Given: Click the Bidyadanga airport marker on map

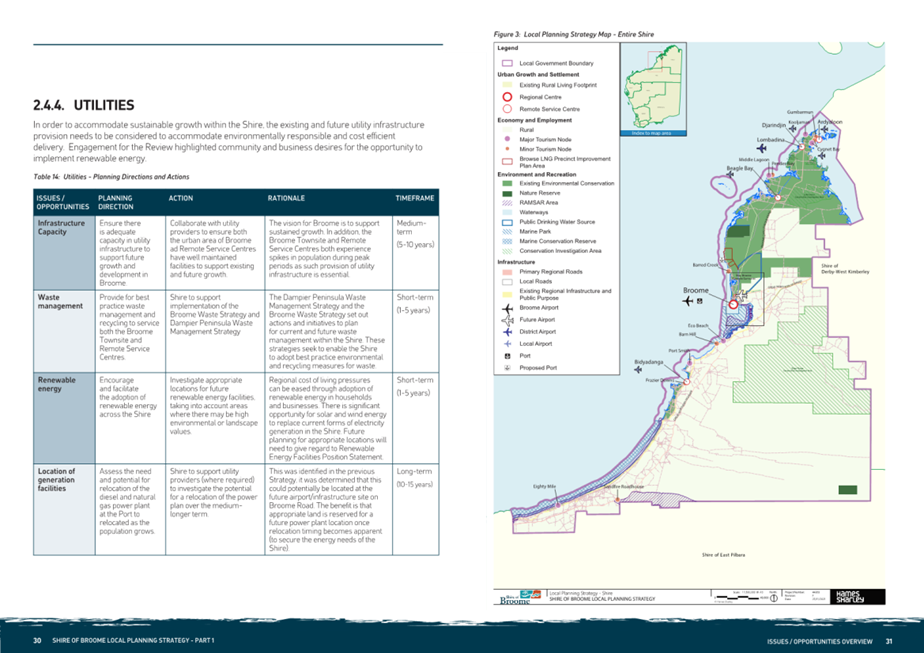Looking at the screenshot, I should pyautogui.click(x=638, y=370).
